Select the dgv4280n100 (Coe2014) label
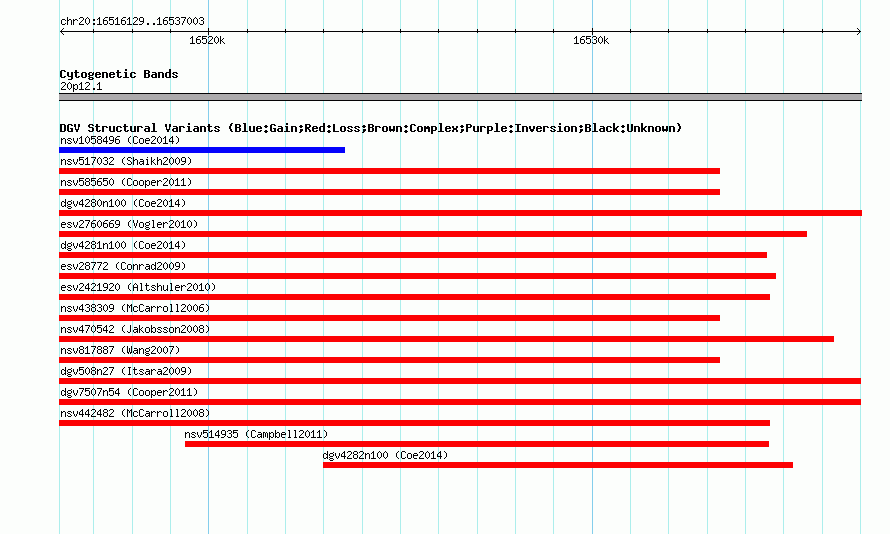The image size is (890, 534). coord(123,203)
